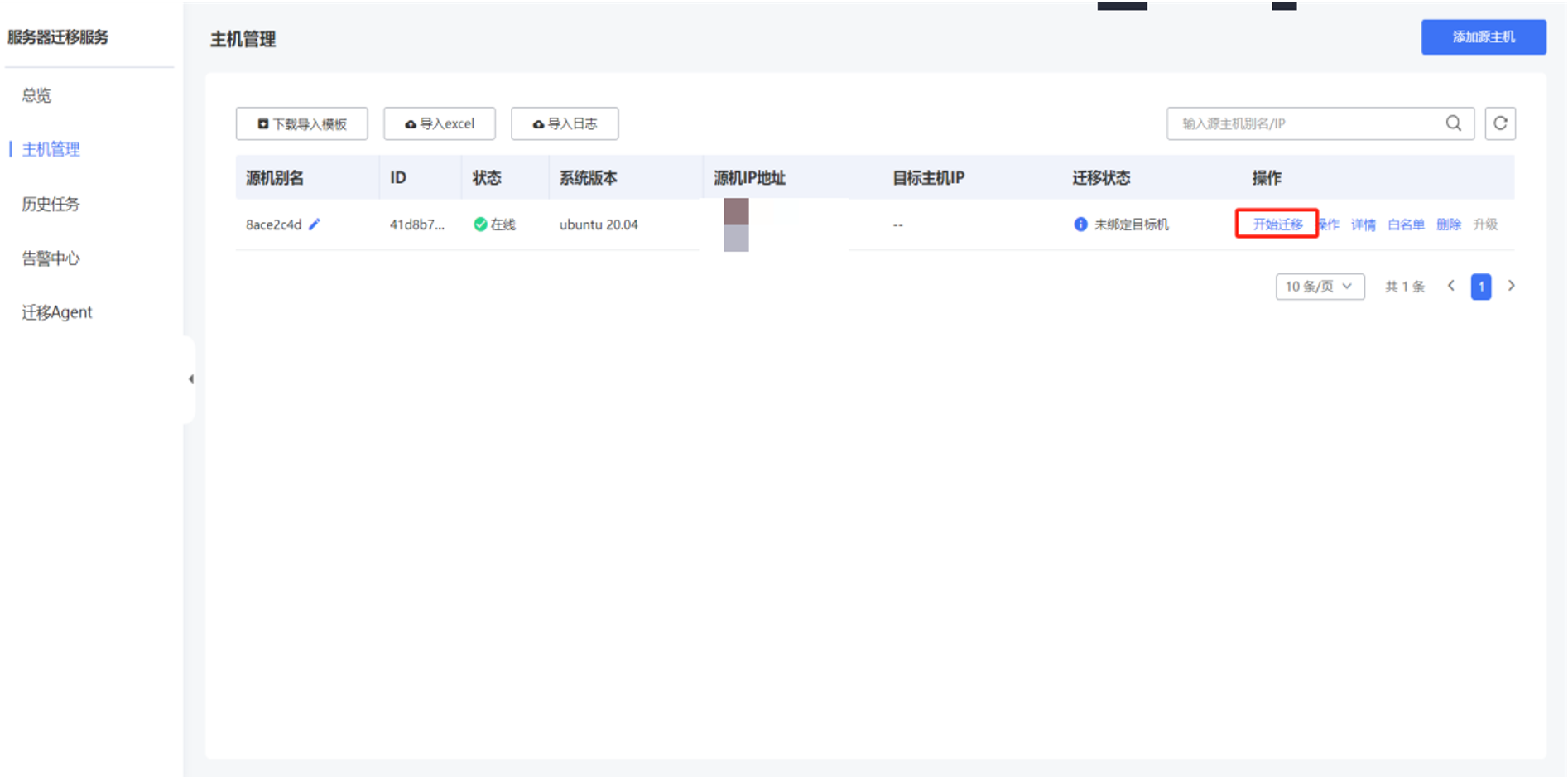Go to the previous page arrow

pos(1450,286)
